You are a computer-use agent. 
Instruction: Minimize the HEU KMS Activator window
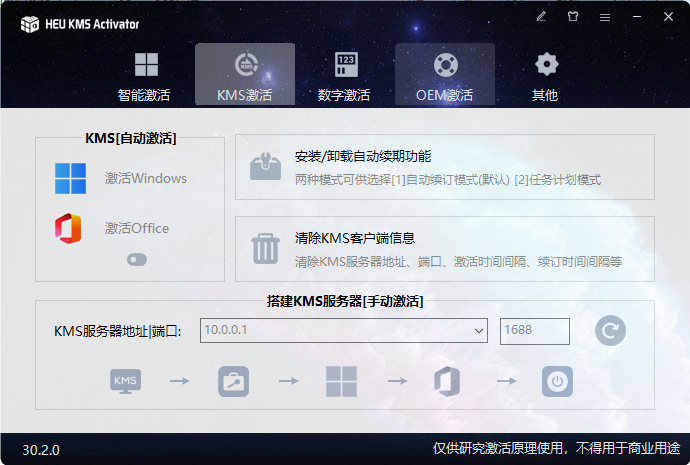[637, 17]
